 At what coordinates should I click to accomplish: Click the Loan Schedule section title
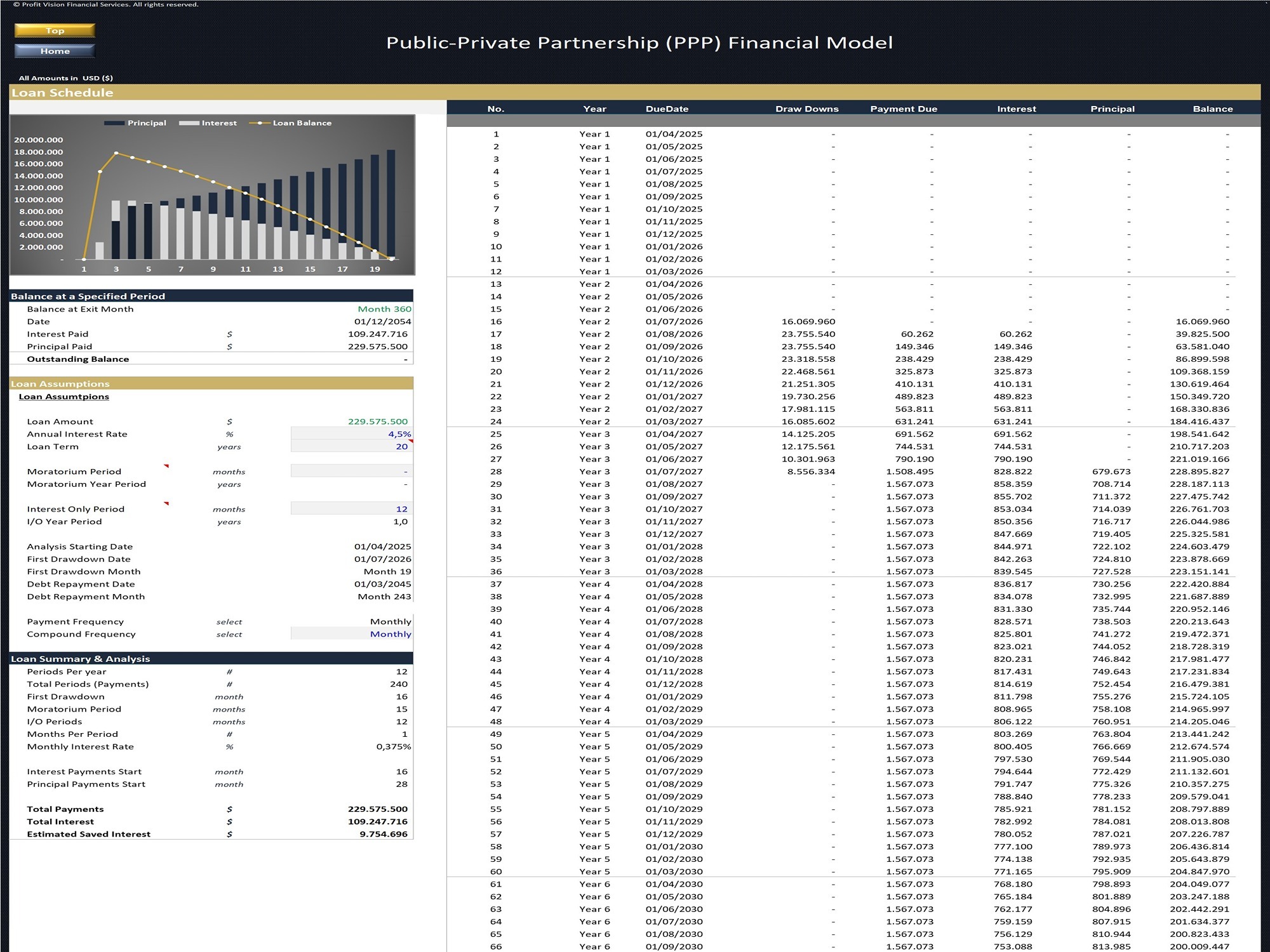[x=62, y=93]
